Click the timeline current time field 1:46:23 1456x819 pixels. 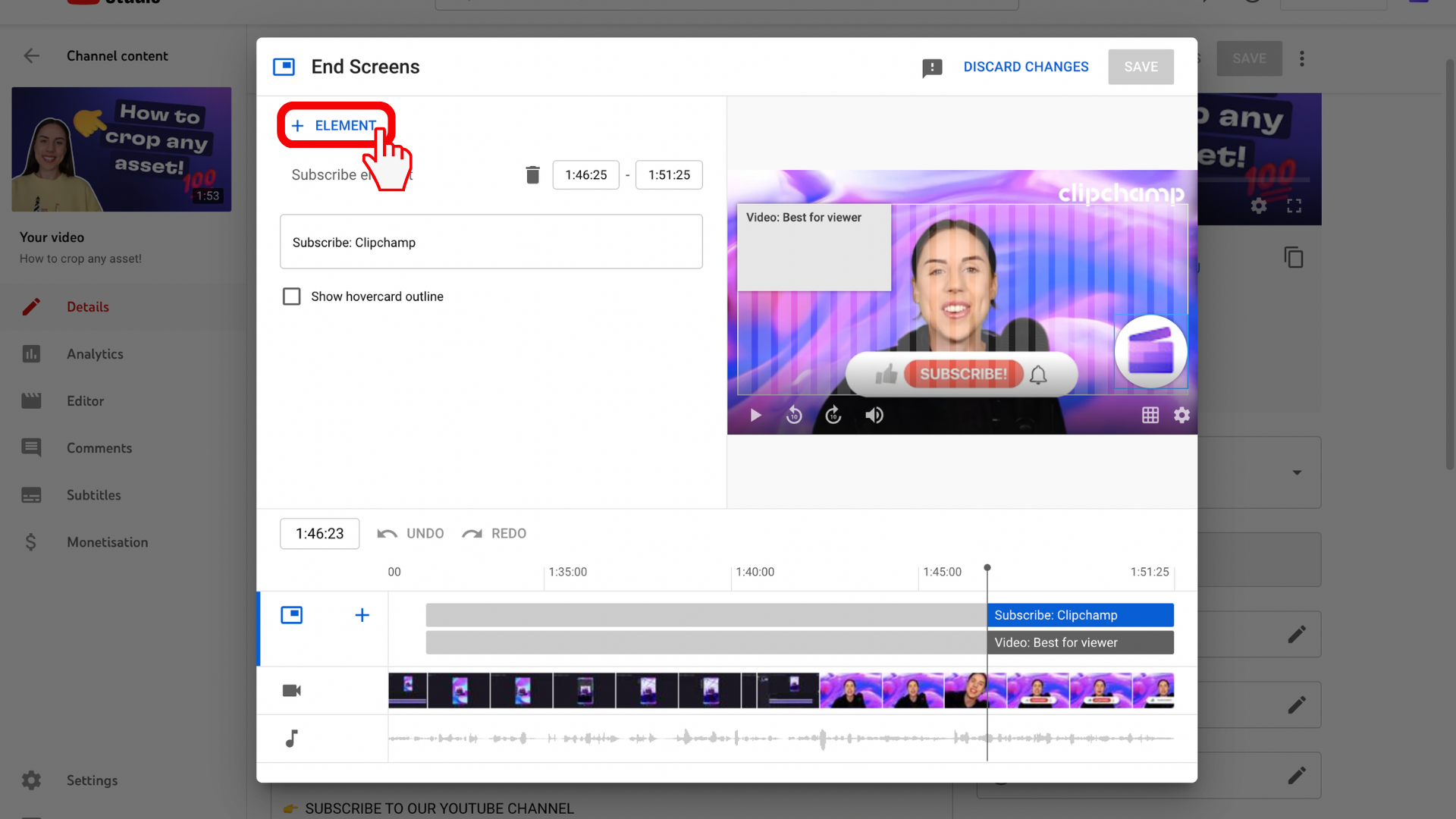coord(319,534)
